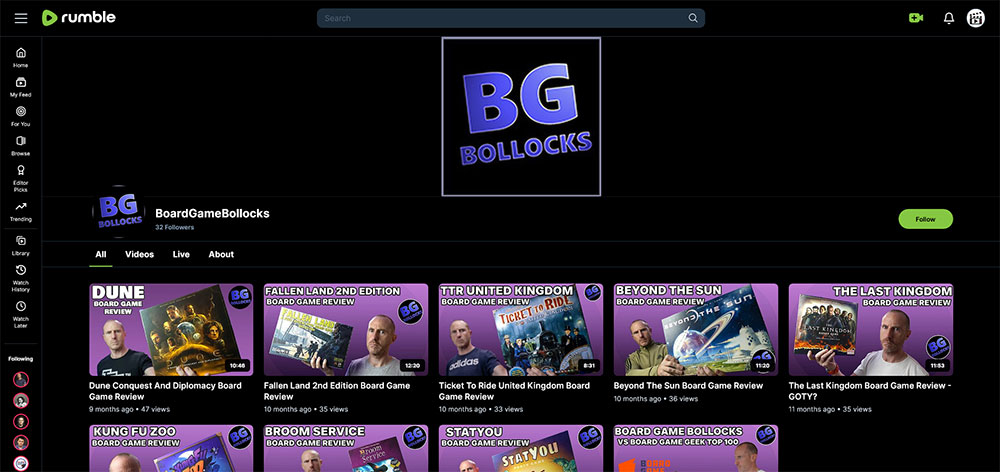This screenshot has height=472, width=1000.
Task: Open The Last Kingdom thumbnail
Action: coord(871,329)
